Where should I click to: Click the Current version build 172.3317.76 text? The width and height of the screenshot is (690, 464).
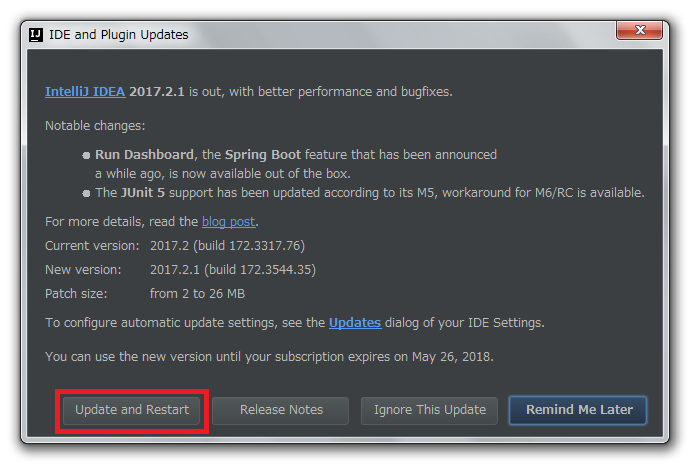coord(228,246)
